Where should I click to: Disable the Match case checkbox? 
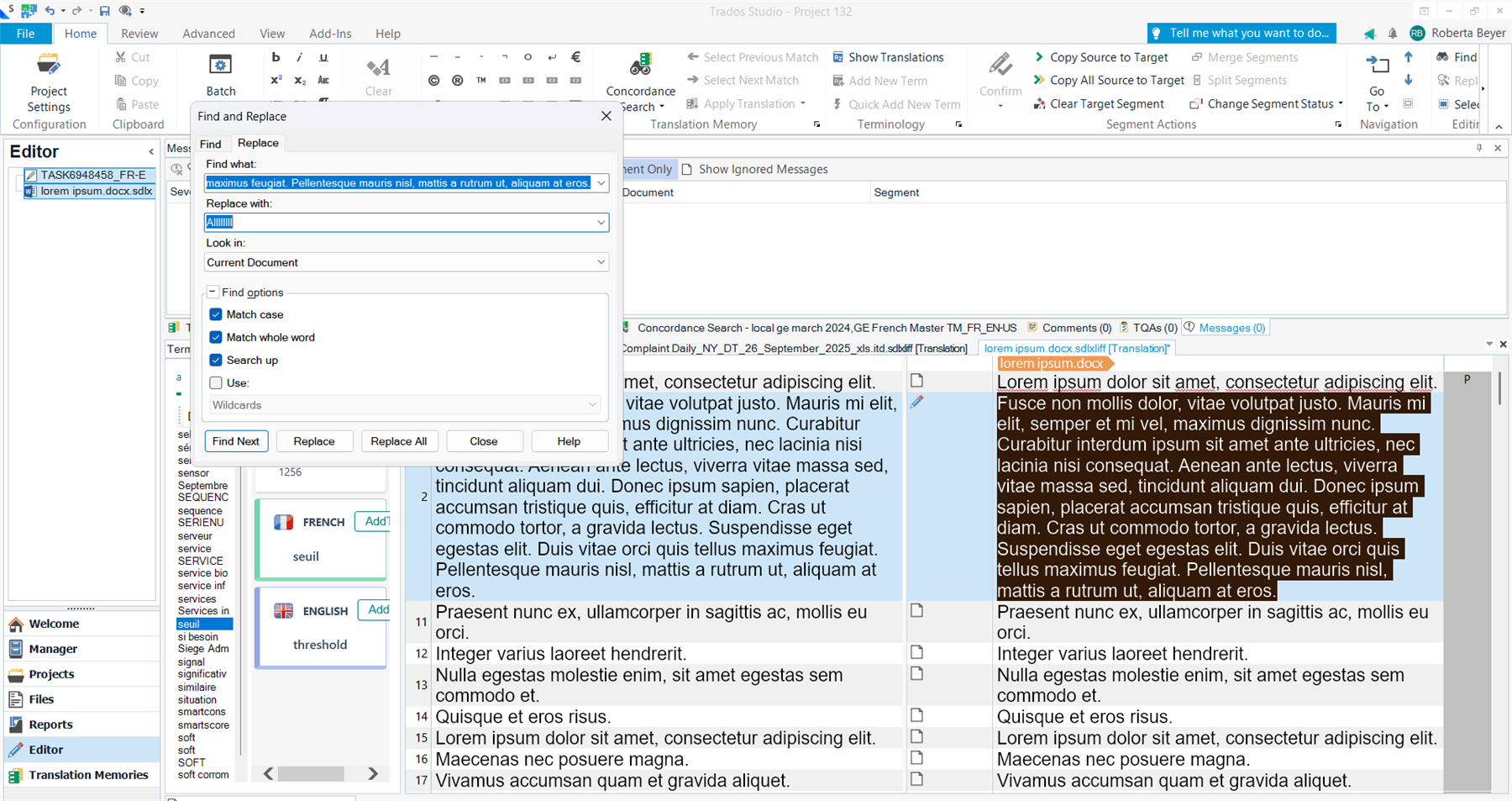[x=216, y=314]
